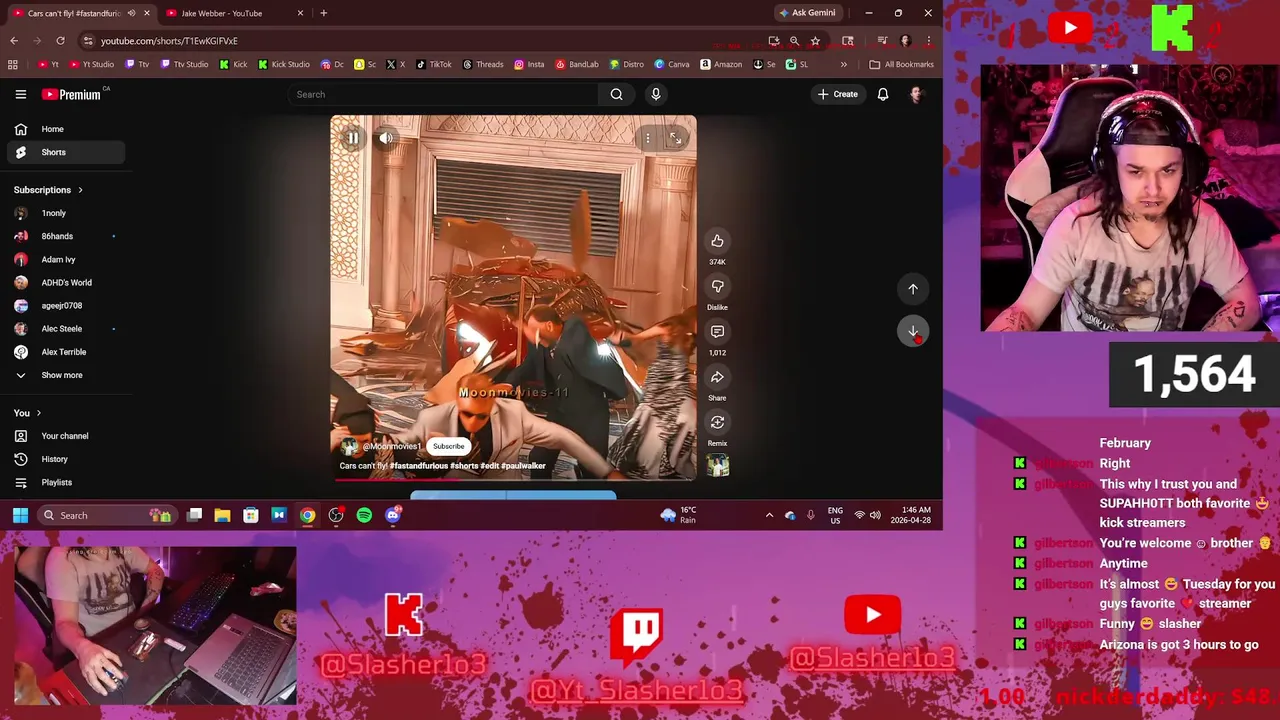Click the Create button
This screenshot has height=720, width=1280.
[x=837, y=94]
